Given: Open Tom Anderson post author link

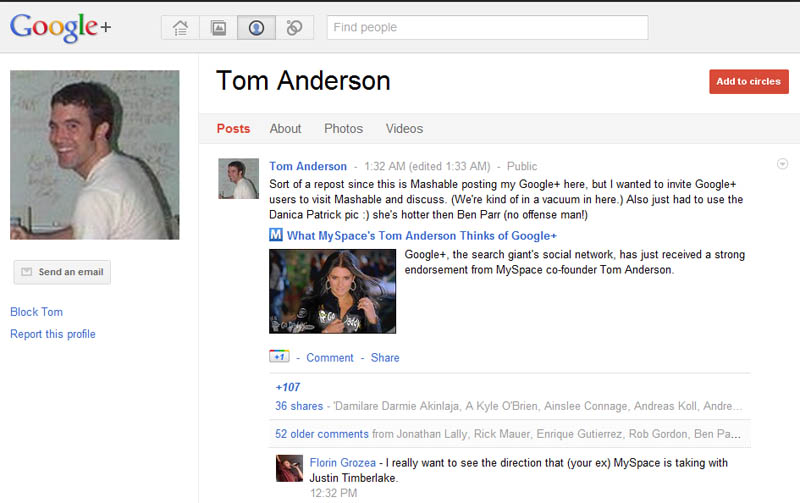Looking at the screenshot, I should tap(308, 166).
